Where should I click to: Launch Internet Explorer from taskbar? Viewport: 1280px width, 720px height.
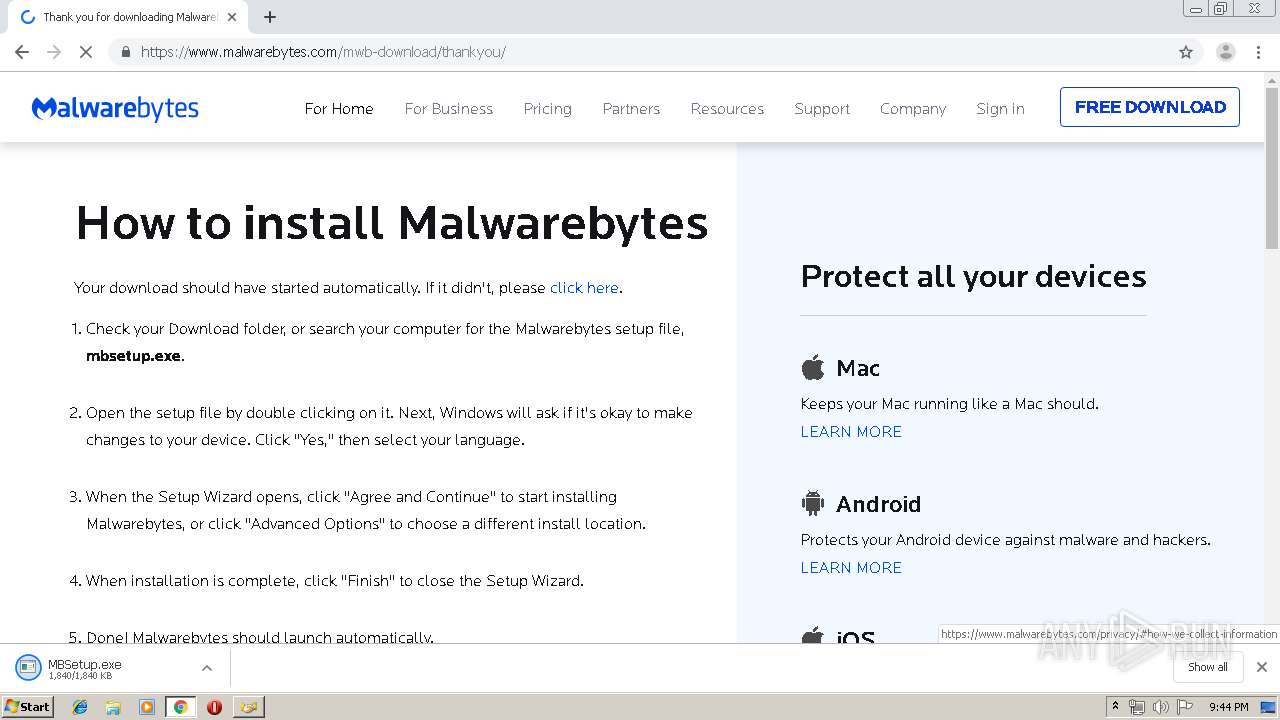coord(80,707)
